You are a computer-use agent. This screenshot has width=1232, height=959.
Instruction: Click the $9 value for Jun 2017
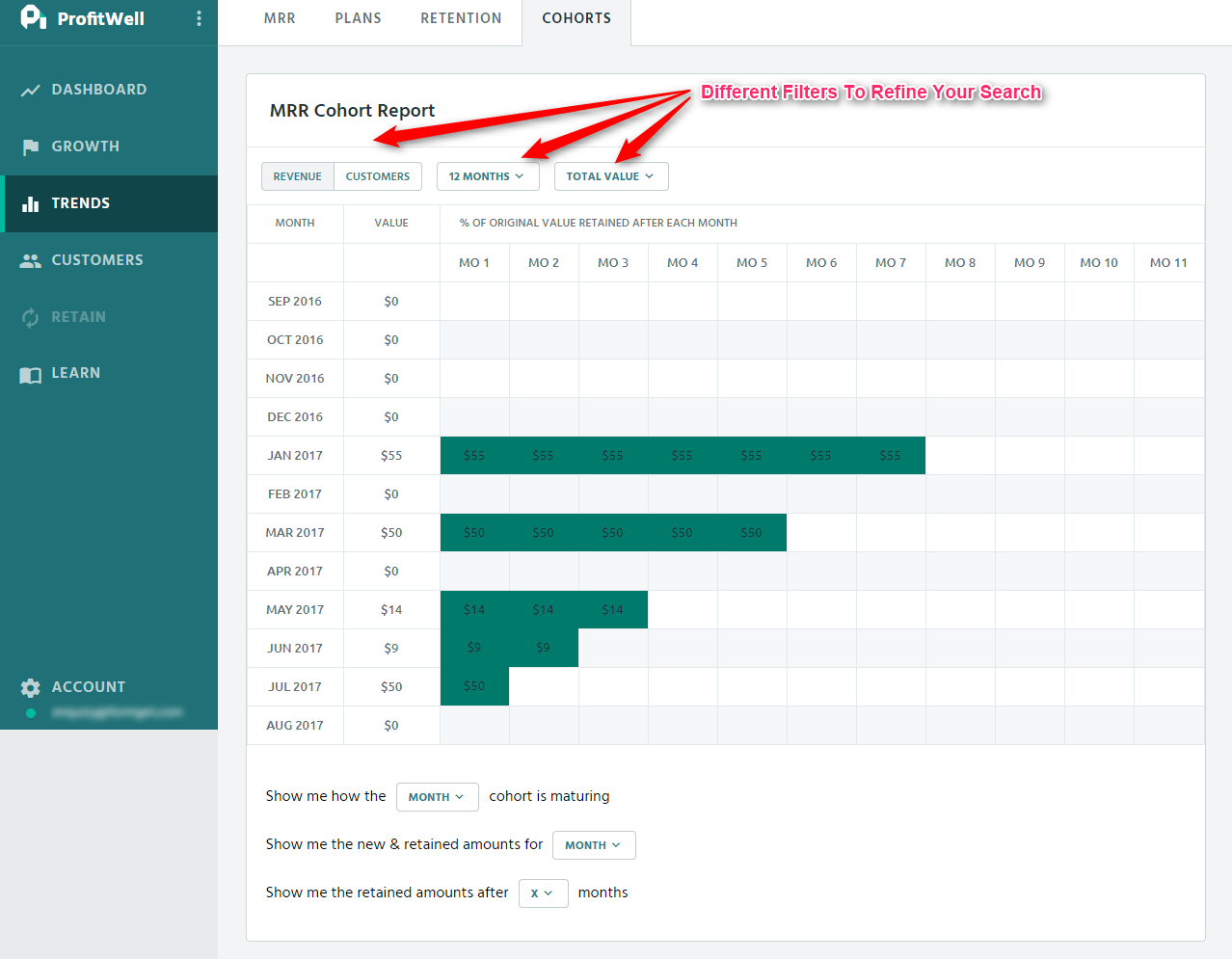391,649
